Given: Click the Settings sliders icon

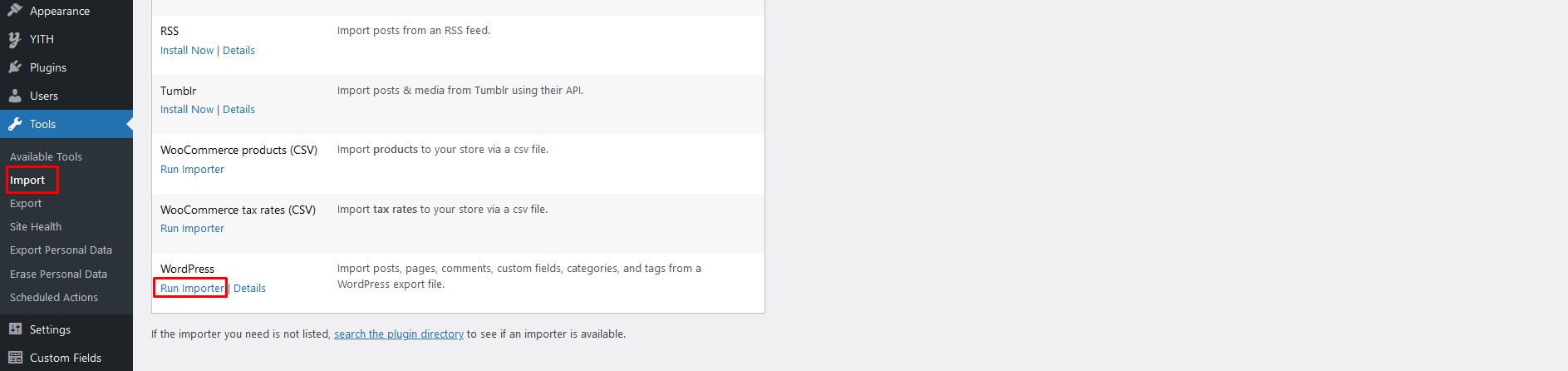Looking at the screenshot, I should [15, 329].
